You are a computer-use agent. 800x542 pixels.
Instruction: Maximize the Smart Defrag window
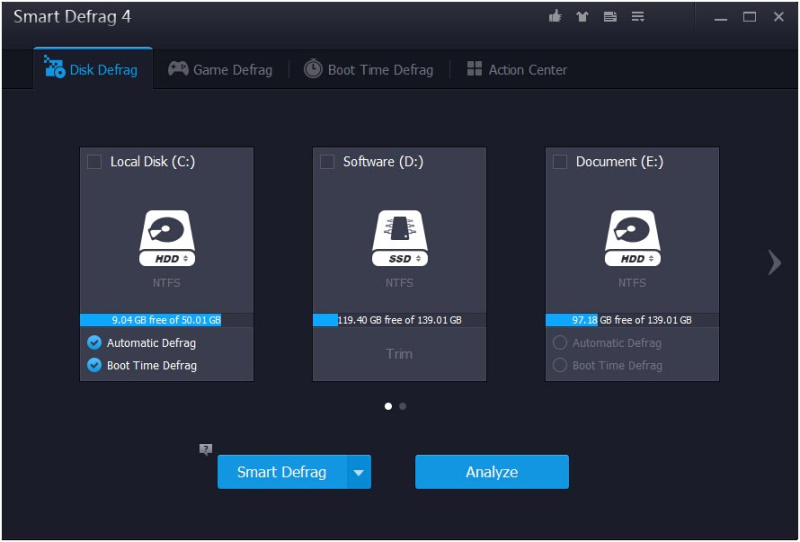pyautogui.click(x=749, y=17)
